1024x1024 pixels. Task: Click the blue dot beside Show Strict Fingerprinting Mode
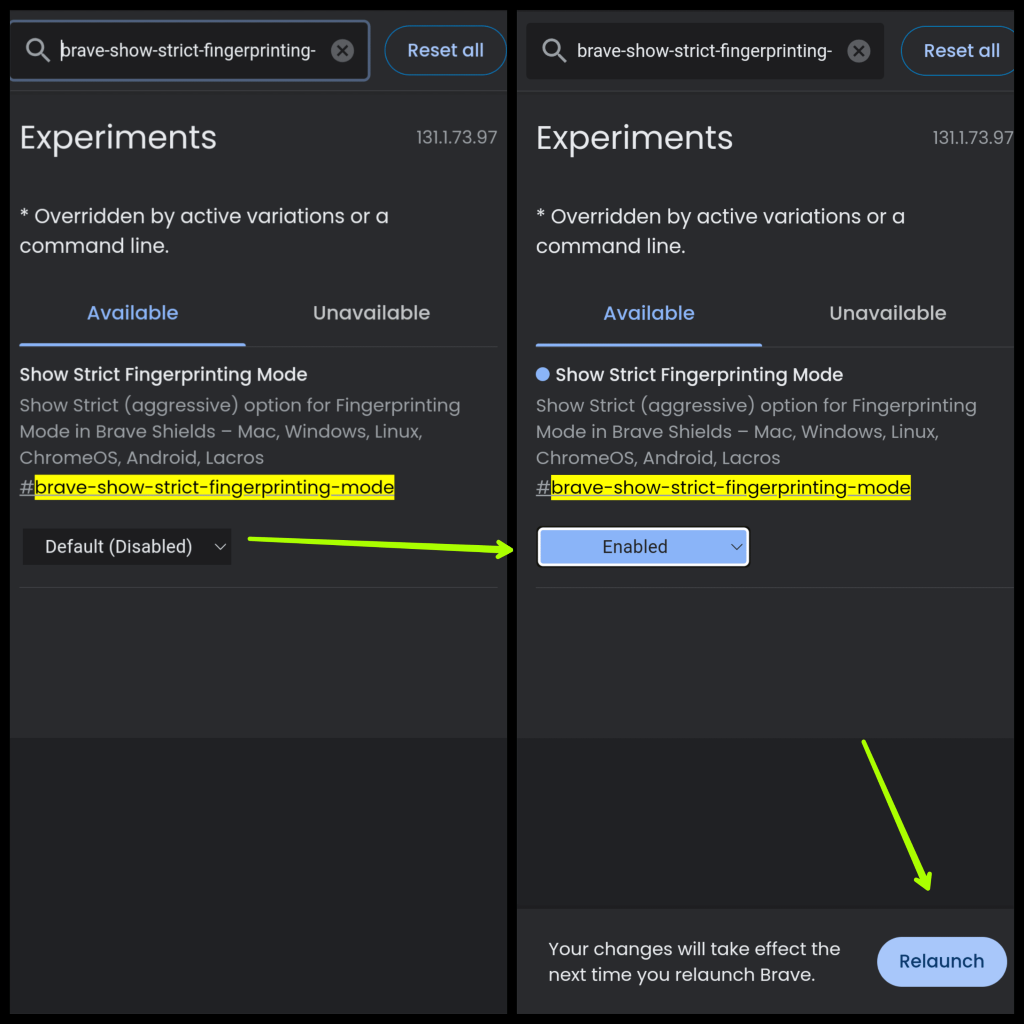click(x=543, y=374)
